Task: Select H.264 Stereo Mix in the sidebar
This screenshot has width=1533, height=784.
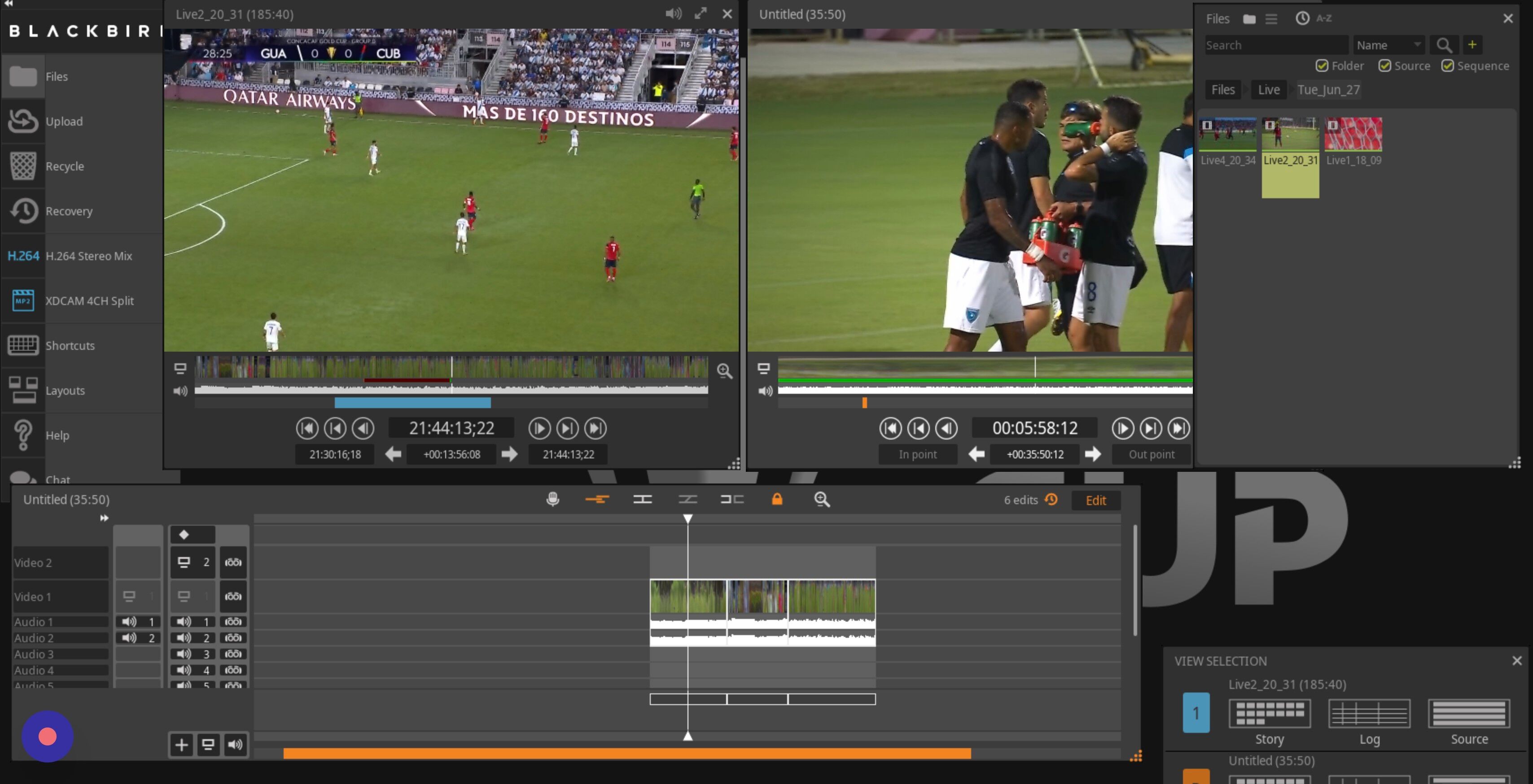Action: [81, 256]
